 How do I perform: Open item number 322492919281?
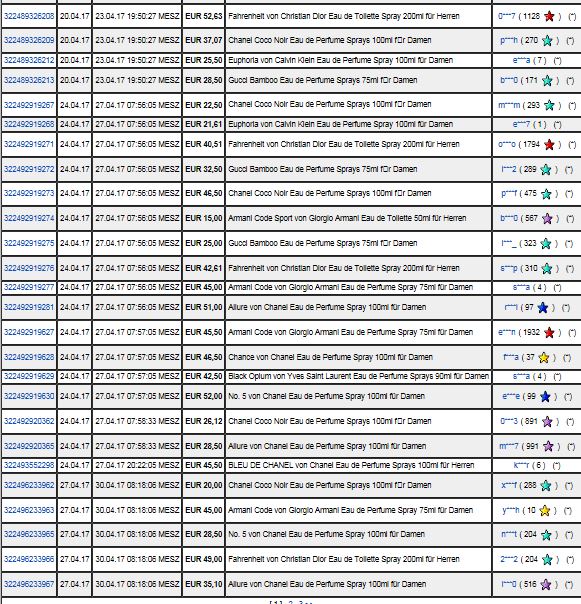pyautogui.click(x=29, y=307)
